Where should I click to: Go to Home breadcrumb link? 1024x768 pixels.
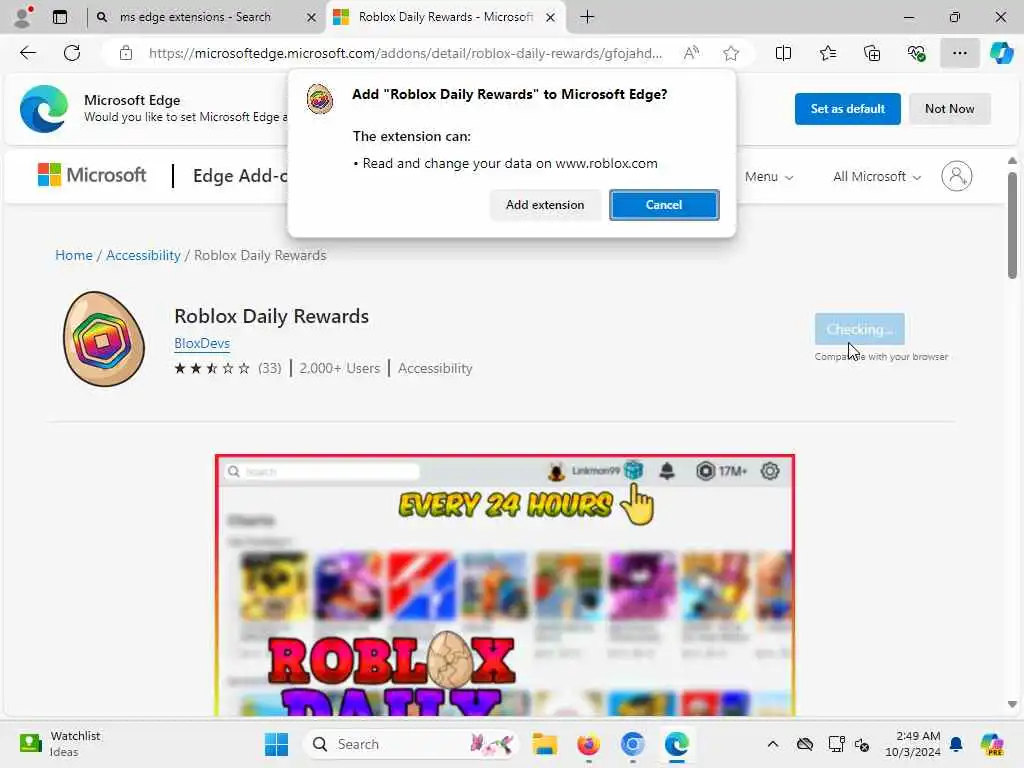click(x=74, y=255)
